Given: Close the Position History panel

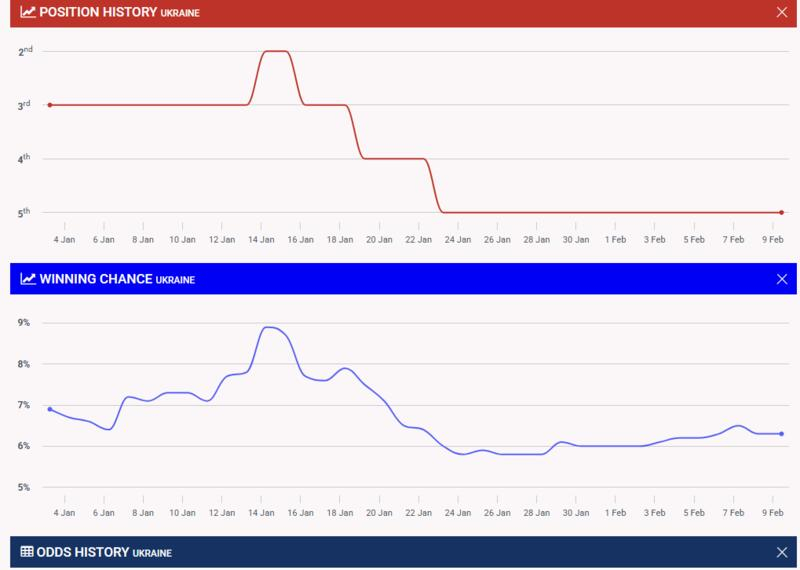Looking at the screenshot, I should pyautogui.click(x=782, y=12).
